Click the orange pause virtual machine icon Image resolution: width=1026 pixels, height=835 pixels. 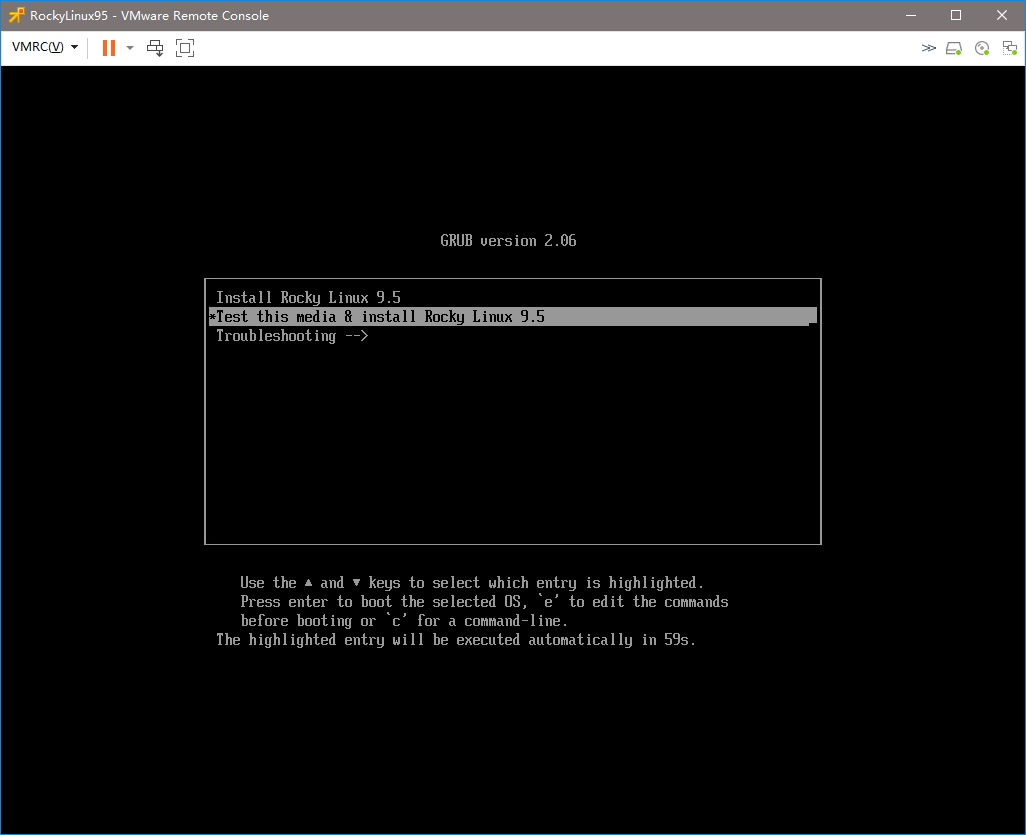[x=109, y=48]
